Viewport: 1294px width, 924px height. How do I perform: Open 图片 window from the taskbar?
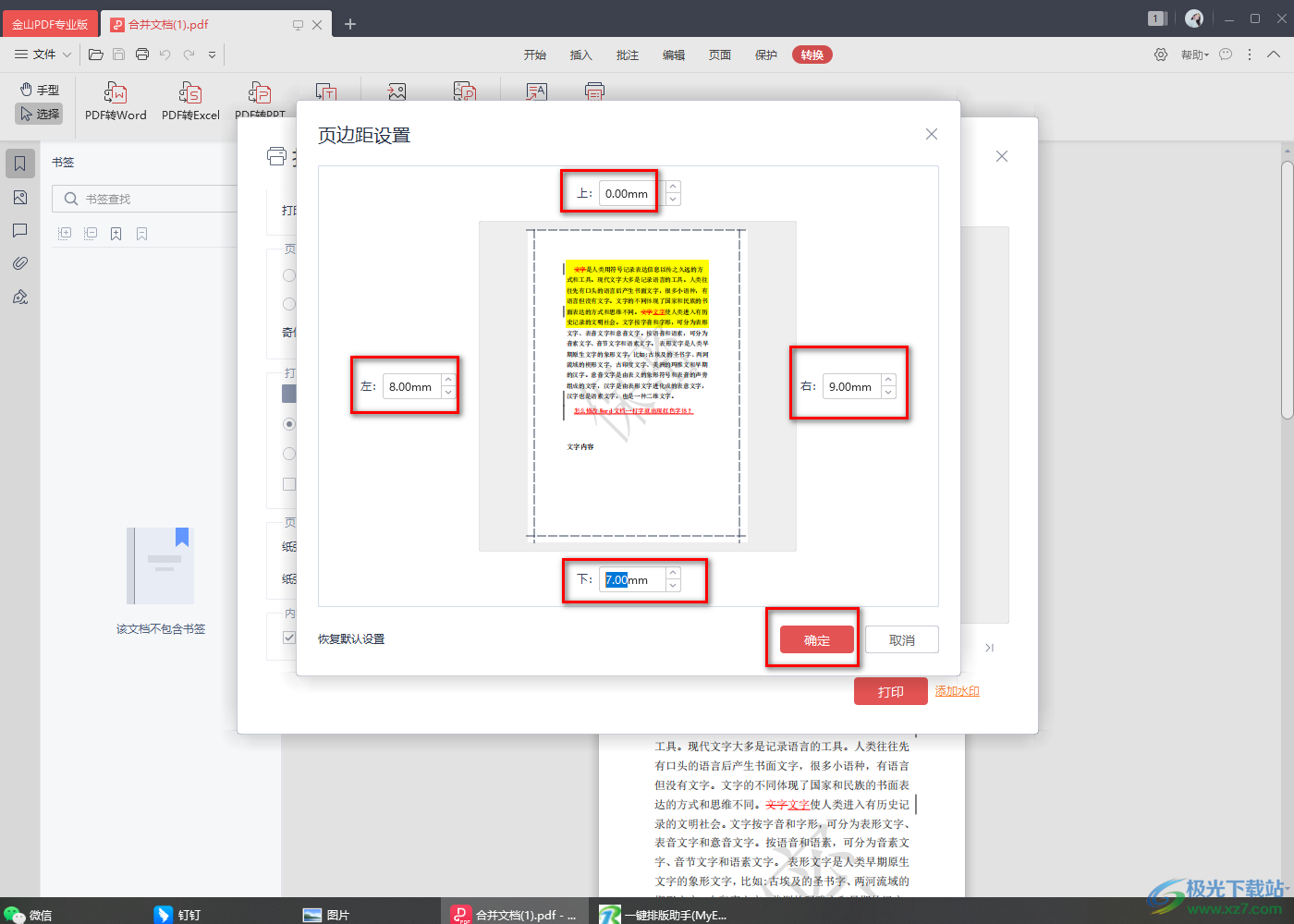coord(326,915)
